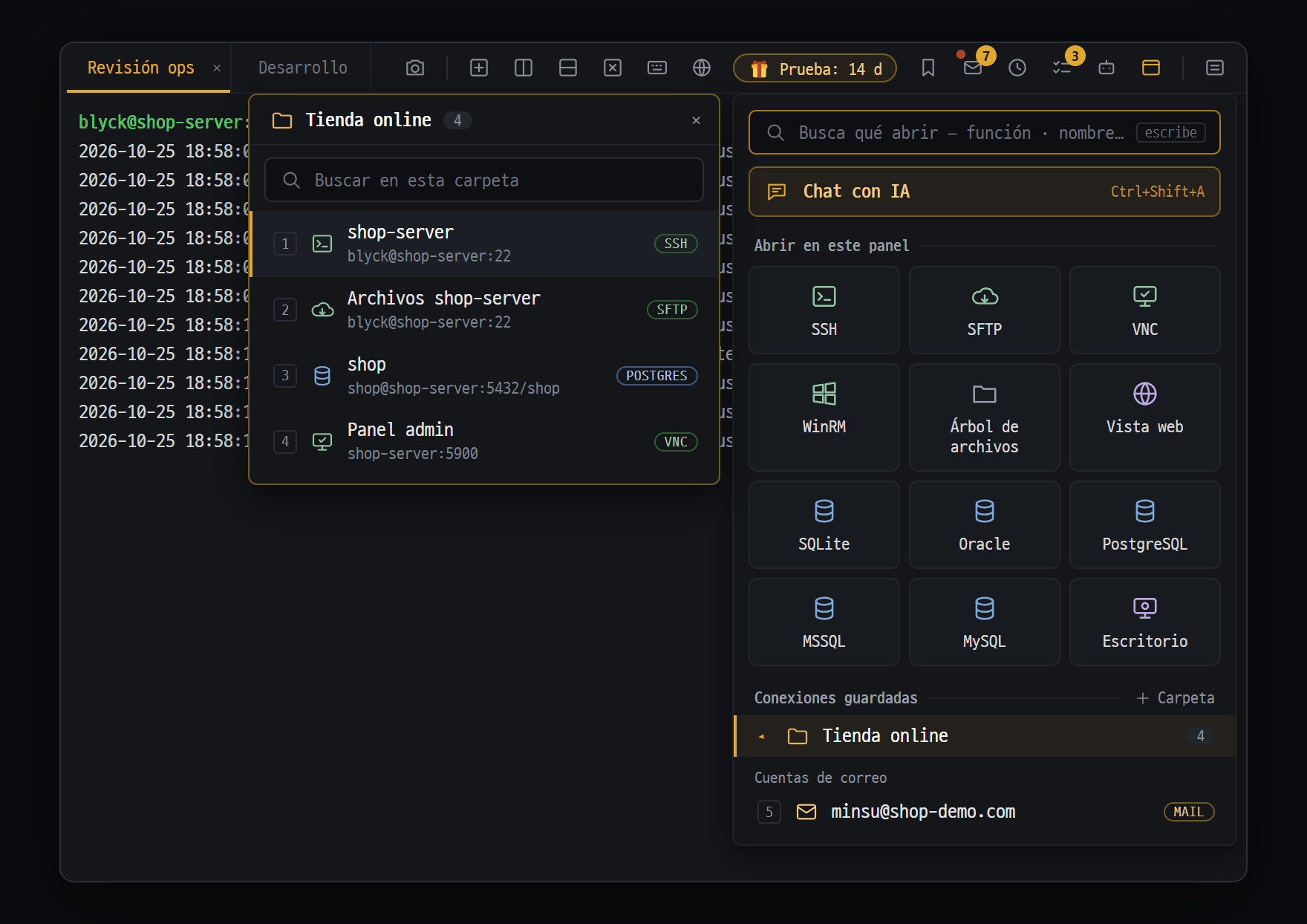Click the Prueba: 14 d trial badge

coord(815,69)
